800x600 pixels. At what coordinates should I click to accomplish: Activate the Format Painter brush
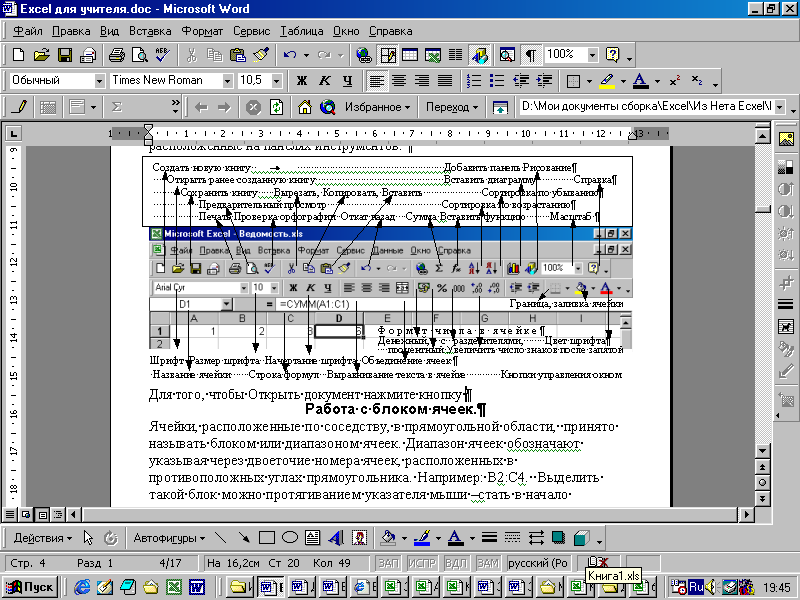(x=261, y=55)
